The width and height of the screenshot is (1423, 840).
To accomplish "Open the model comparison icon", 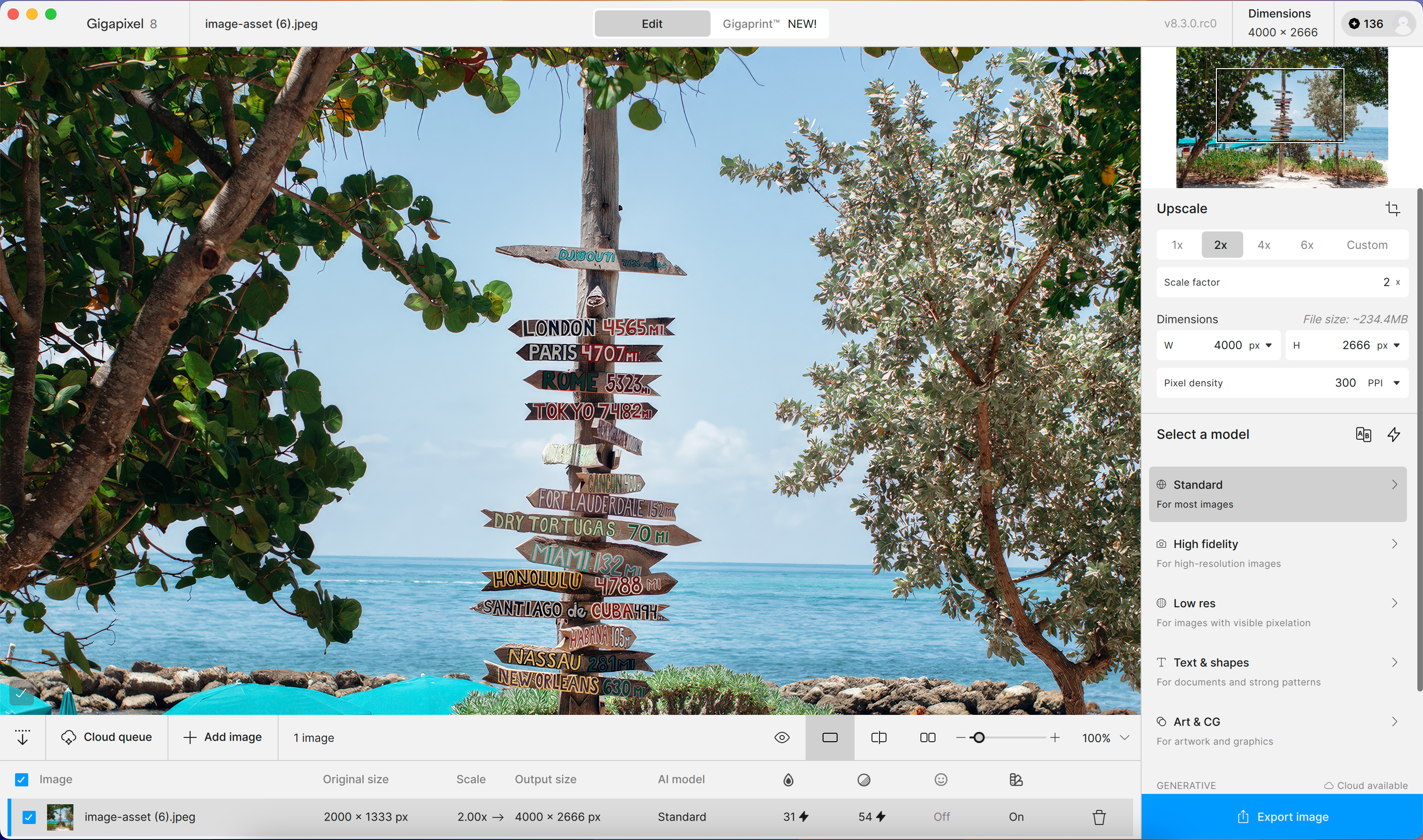I will [x=1363, y=434].
